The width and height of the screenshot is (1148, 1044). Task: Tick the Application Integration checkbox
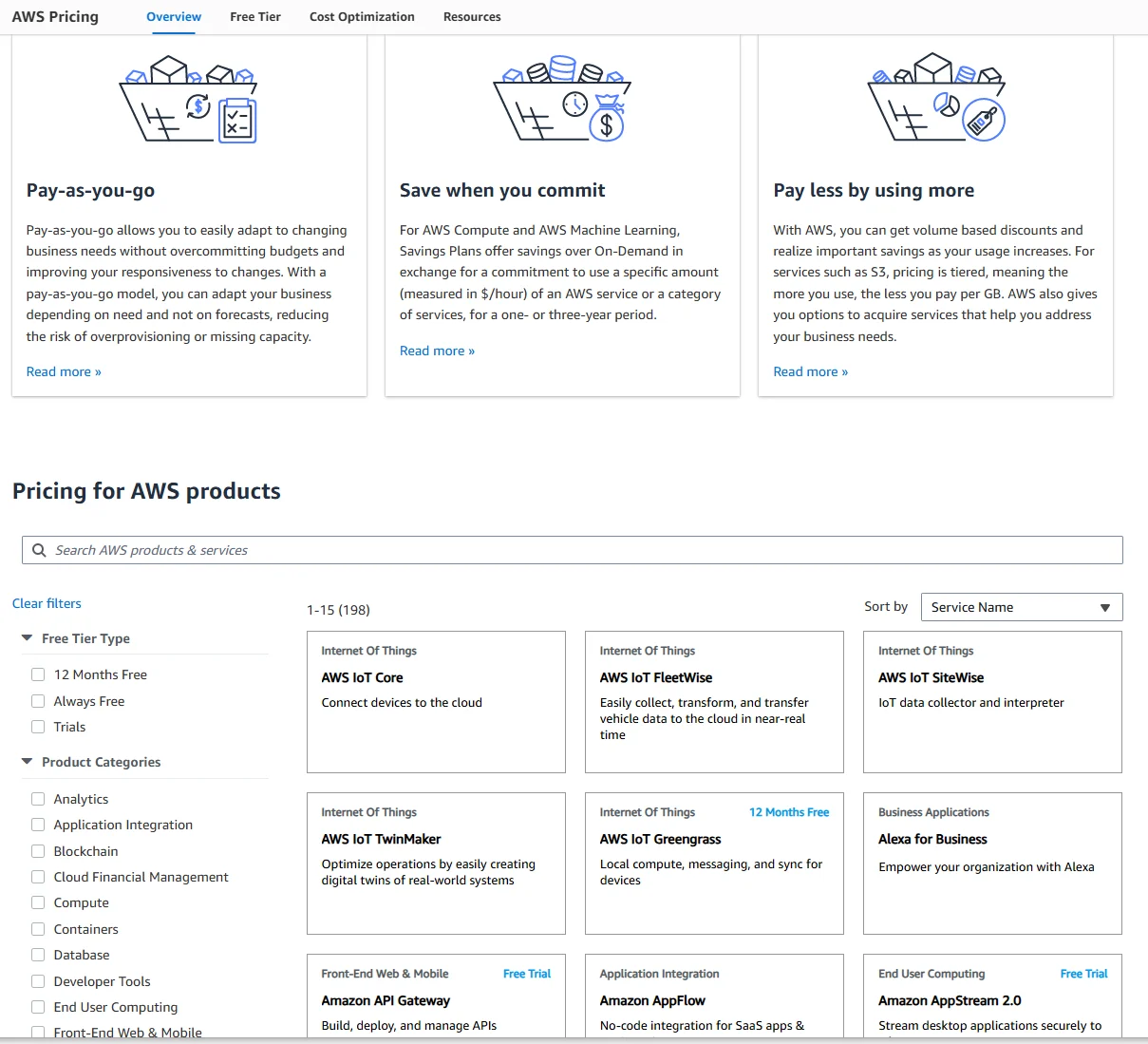click(38, 825)
